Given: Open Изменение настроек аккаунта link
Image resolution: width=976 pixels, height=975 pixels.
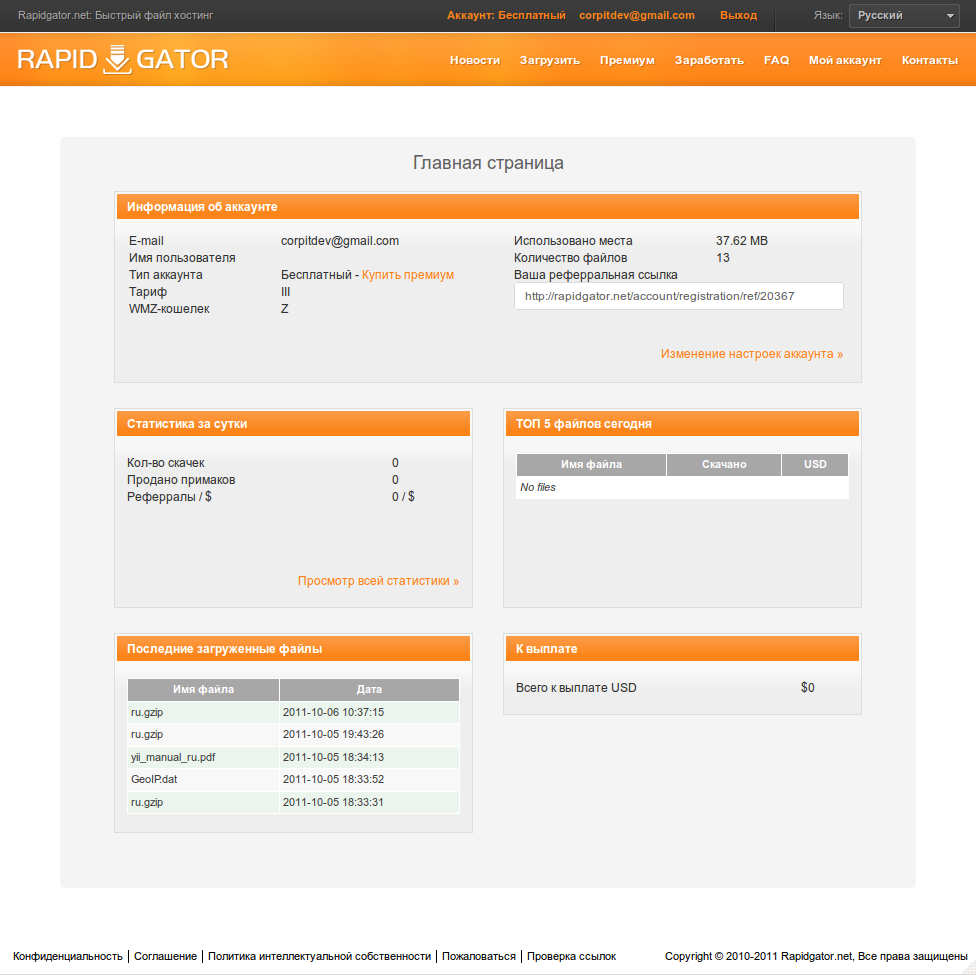Looking at the screenshot, I should coord(752,354).
